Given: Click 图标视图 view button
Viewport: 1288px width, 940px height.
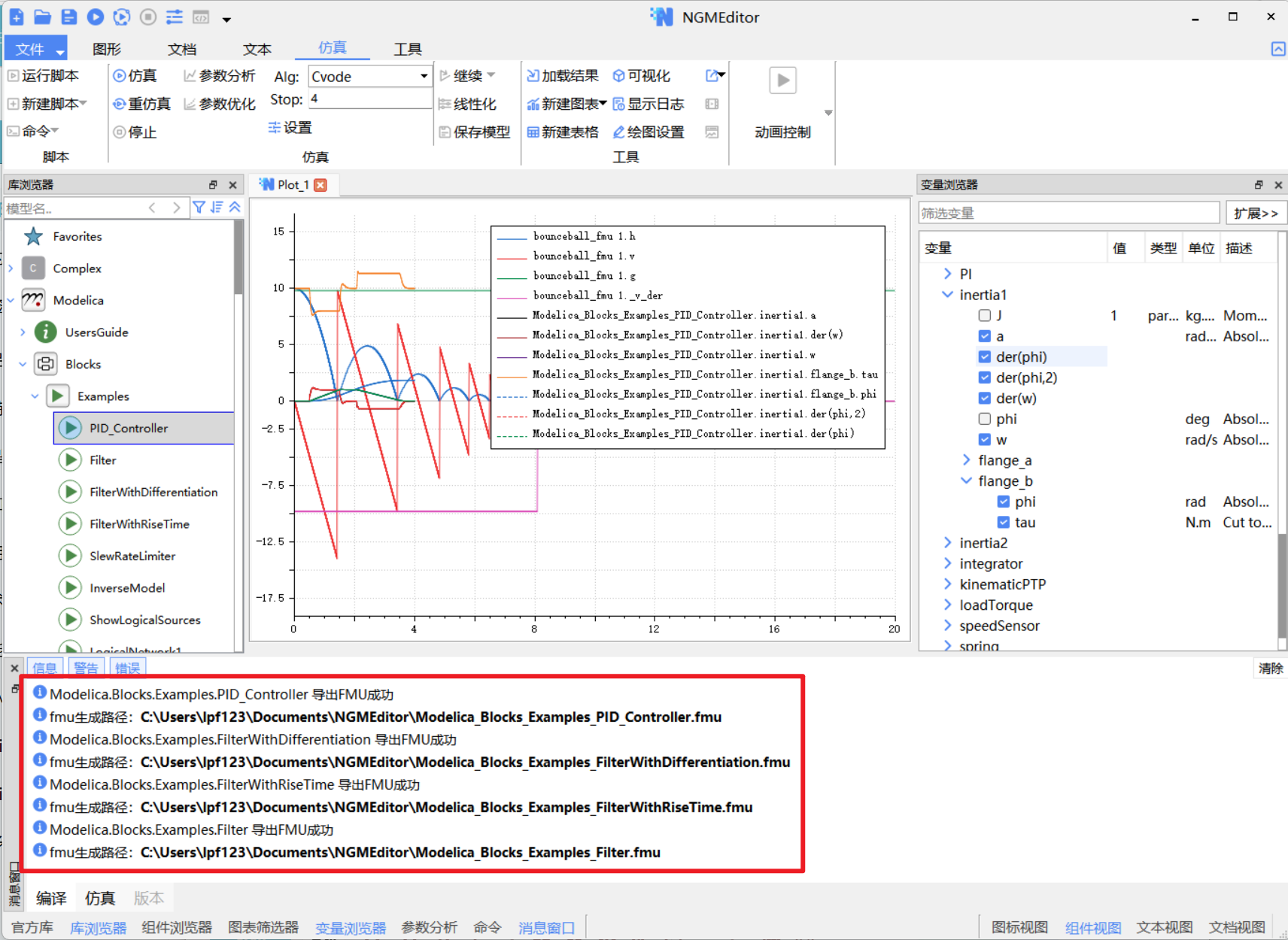Looking at the screenshot, I should coord(1019,928).
